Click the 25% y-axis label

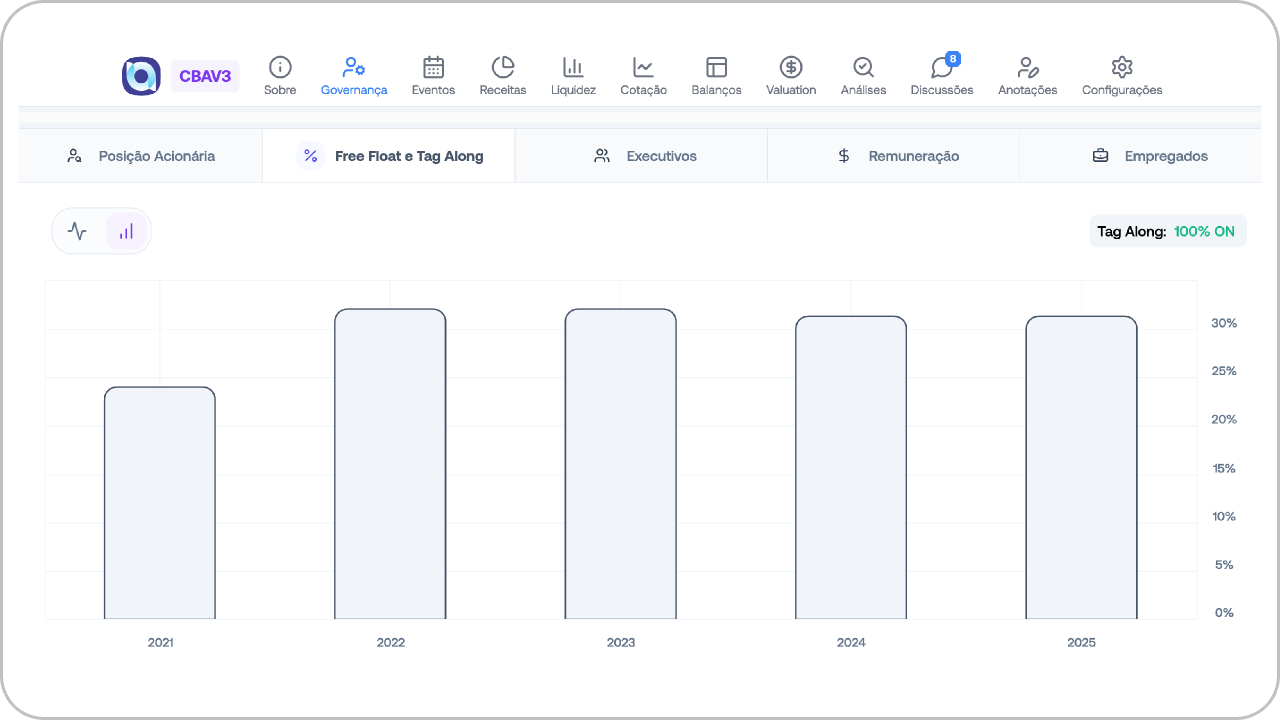pyautogui.click(x=1224, y=371)
